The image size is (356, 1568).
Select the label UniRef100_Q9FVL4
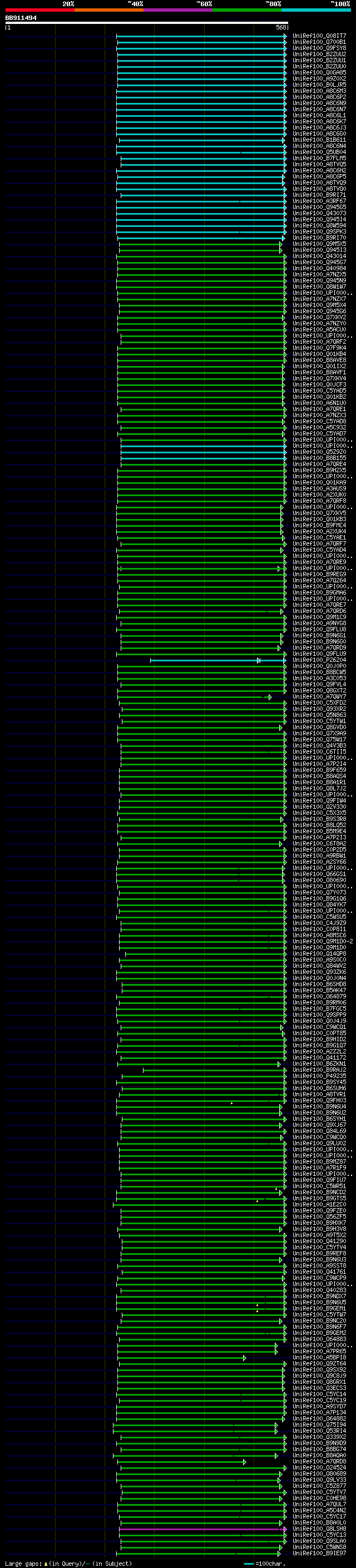click(319, 684)
